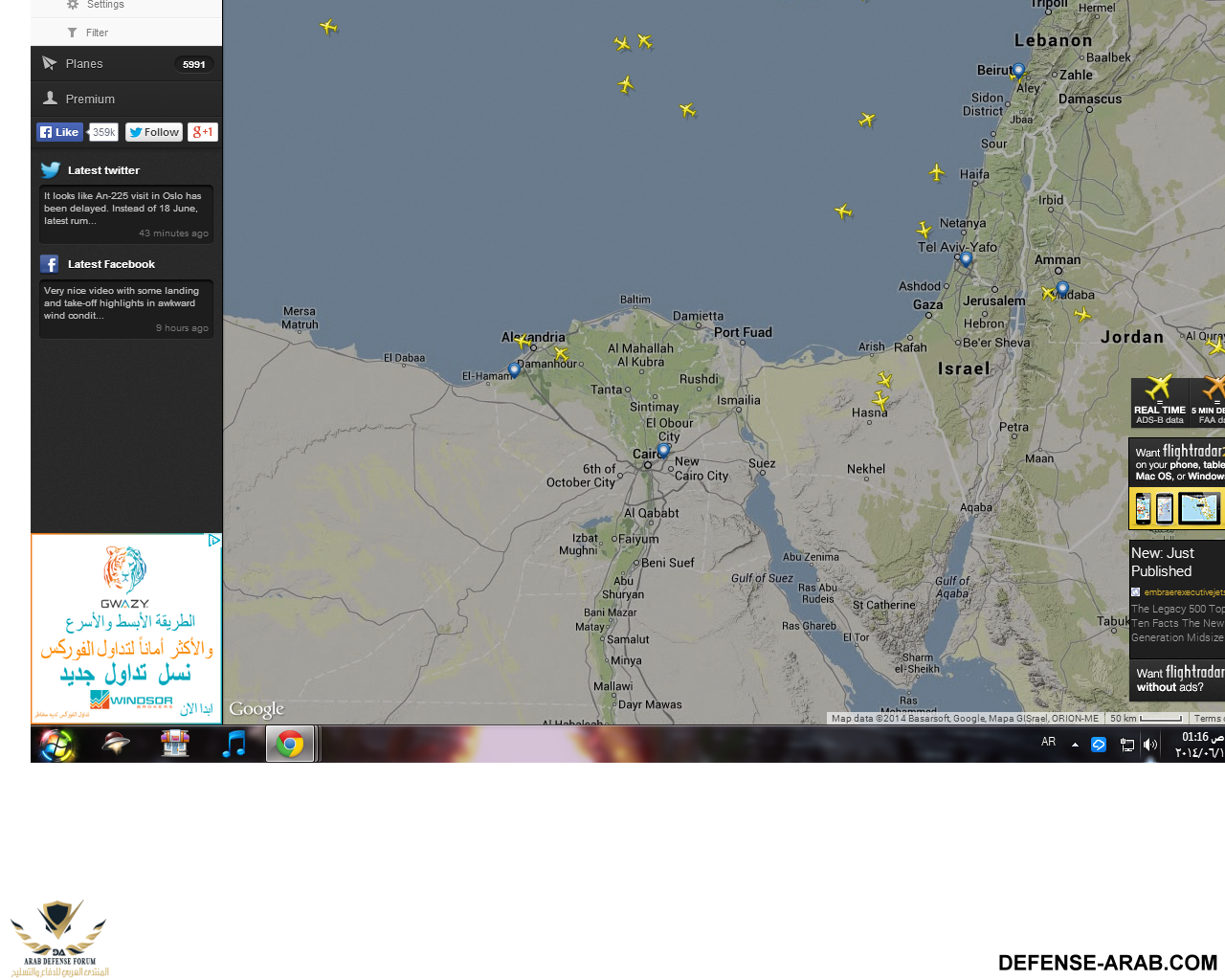Click the Beirut airport pin
The height and width of the screenshot is (980, 1225).
[x=1018, y=70]
